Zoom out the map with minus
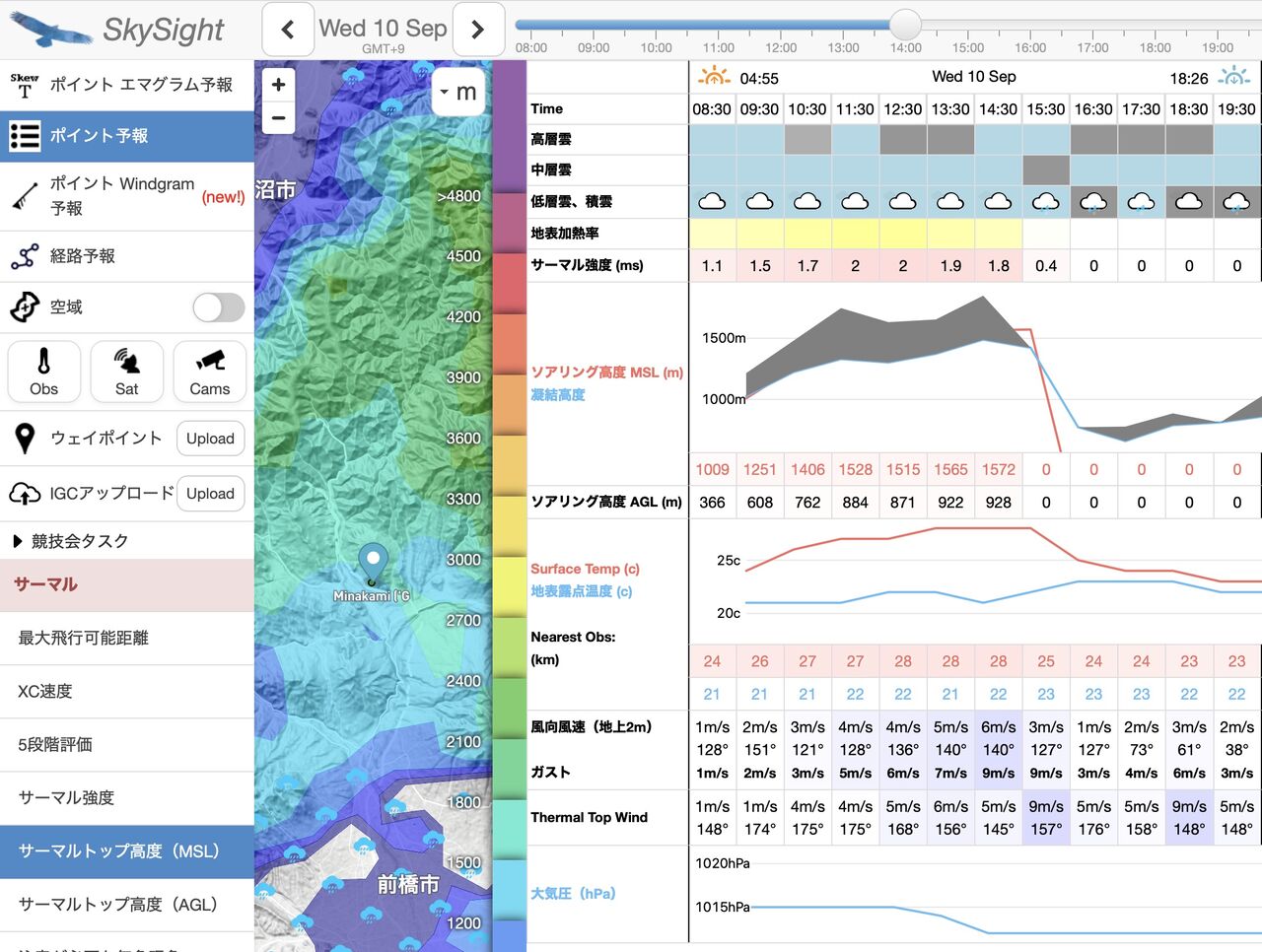The image size is (1262, 952). [x=279, y=118]
